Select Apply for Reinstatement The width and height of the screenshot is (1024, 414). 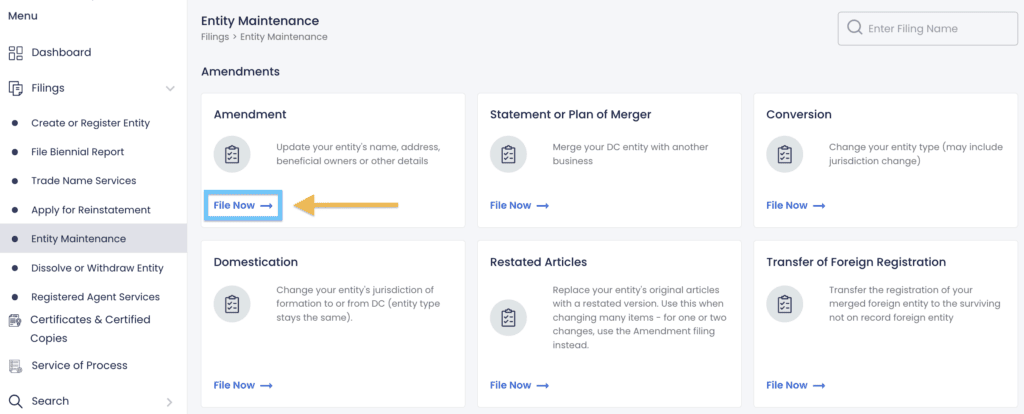tap(93, 210)
